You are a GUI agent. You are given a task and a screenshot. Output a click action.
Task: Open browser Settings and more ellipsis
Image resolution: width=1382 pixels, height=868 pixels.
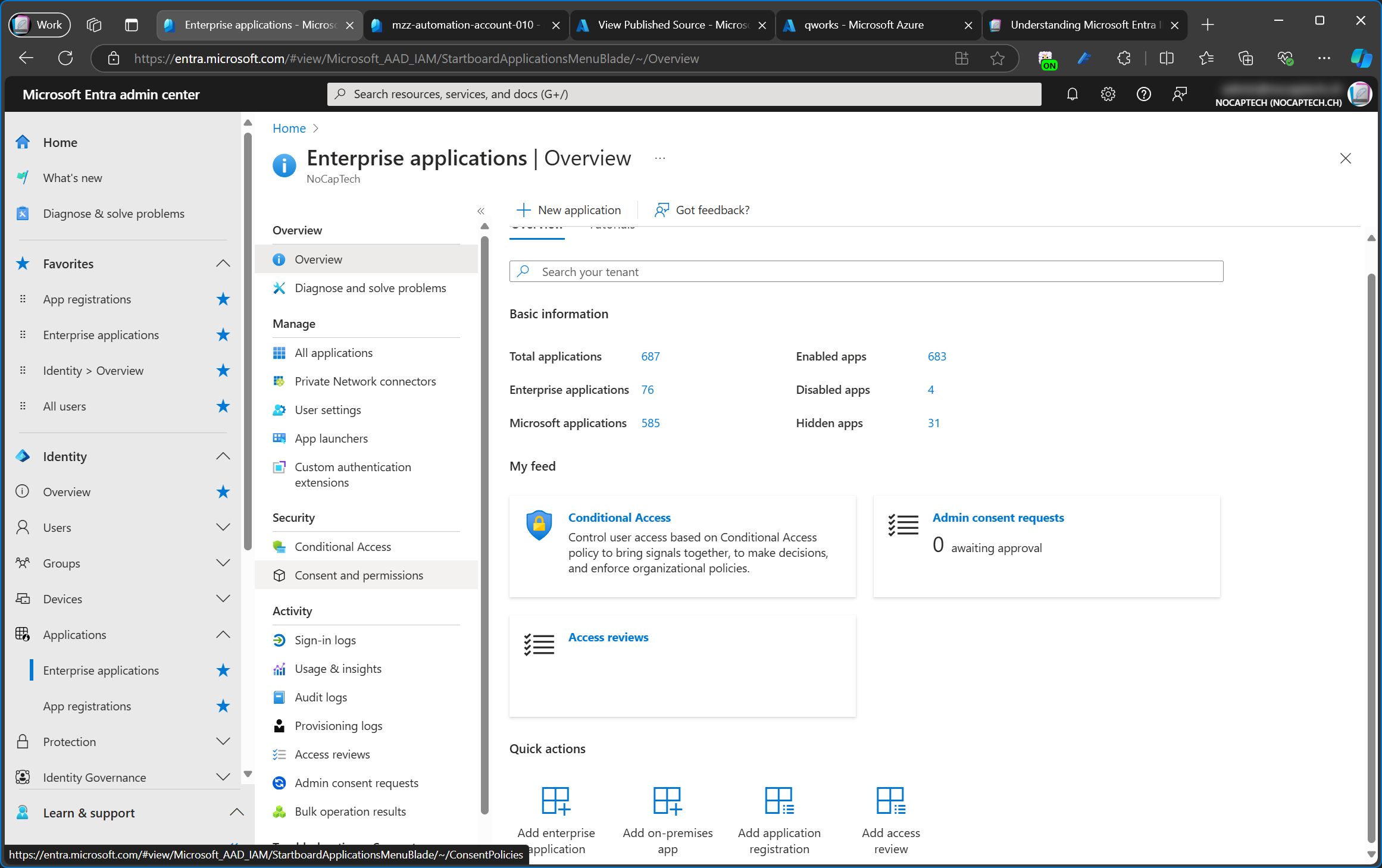tap(1324, 58)
